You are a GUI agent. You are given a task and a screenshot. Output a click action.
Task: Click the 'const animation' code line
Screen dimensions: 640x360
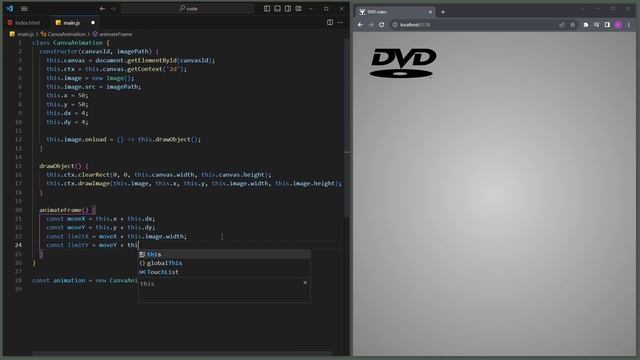pos(85,280)
